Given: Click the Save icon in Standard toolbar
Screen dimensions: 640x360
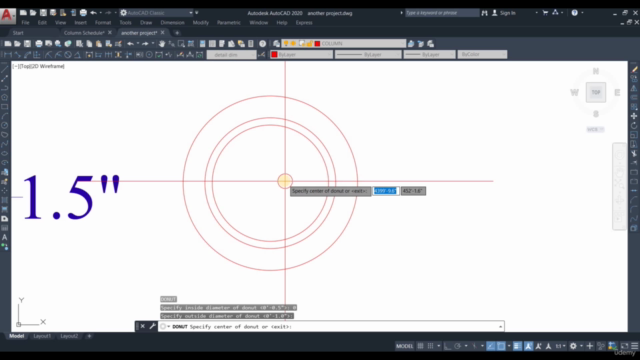Looking at the screenshot, I should [27, 44].
